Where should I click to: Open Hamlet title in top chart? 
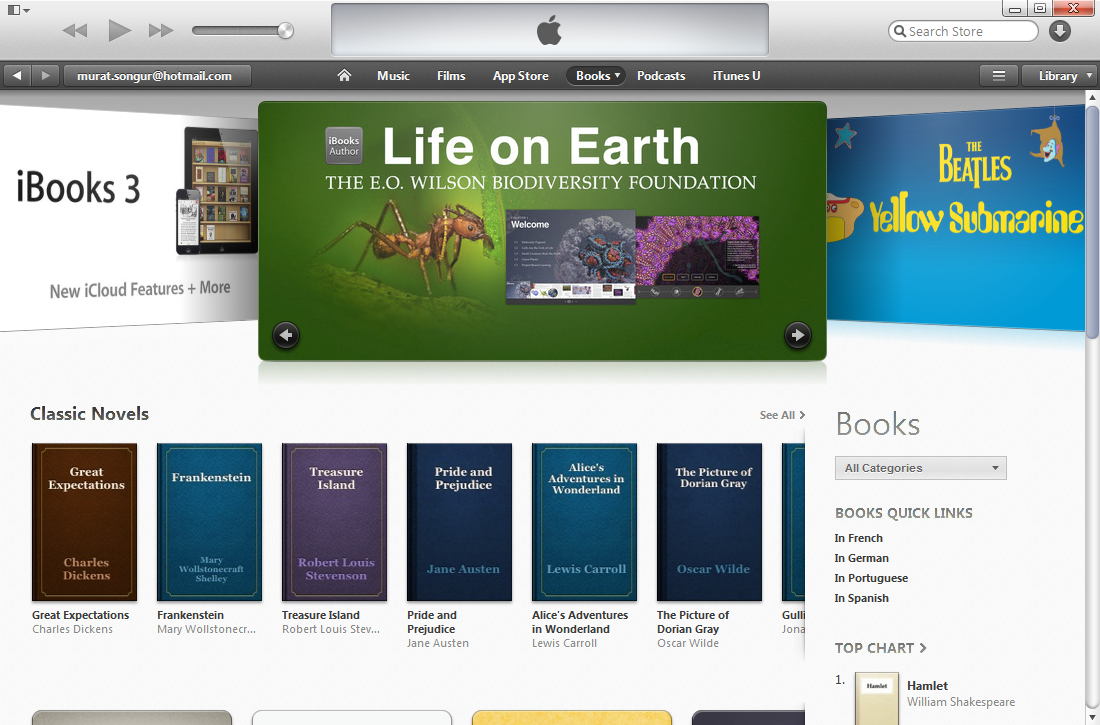pos(927,686)
